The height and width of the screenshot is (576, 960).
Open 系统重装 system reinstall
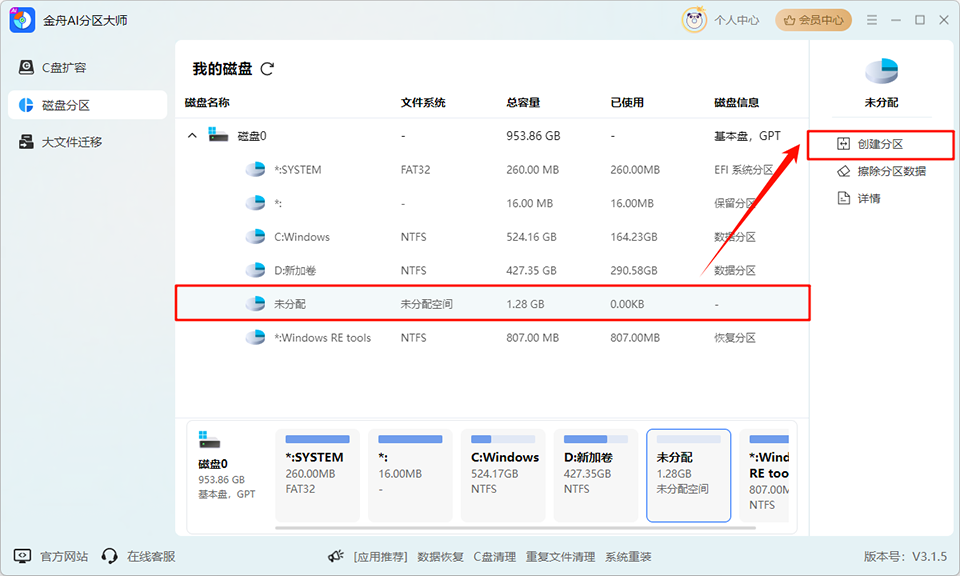point(630,557)
